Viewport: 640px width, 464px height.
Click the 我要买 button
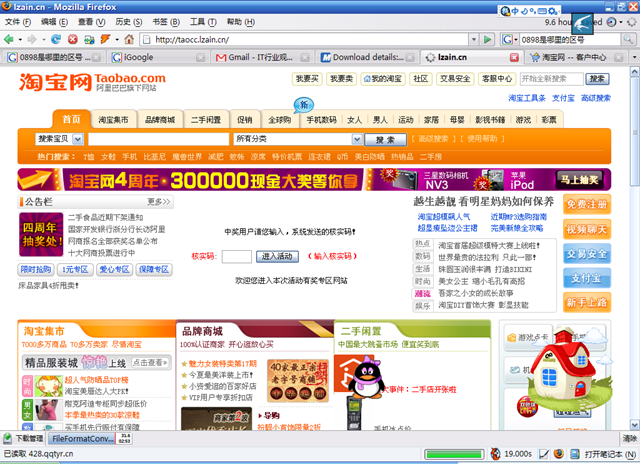coord(307,79)
